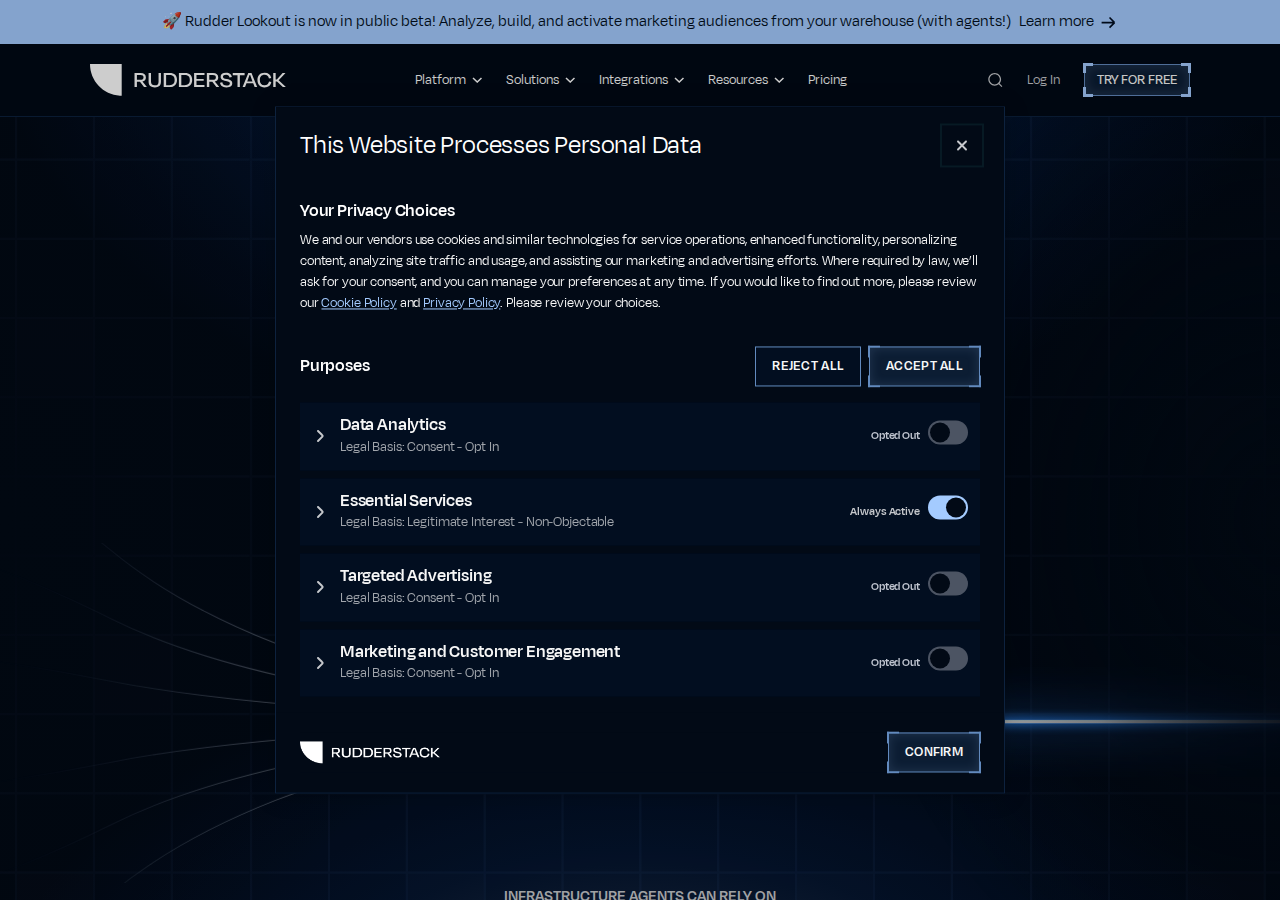Toggle the Essential Services switch
Image resolution: width=1280 pixels, height=900 pixels.
pyautogui.click(x=948, y=508)
